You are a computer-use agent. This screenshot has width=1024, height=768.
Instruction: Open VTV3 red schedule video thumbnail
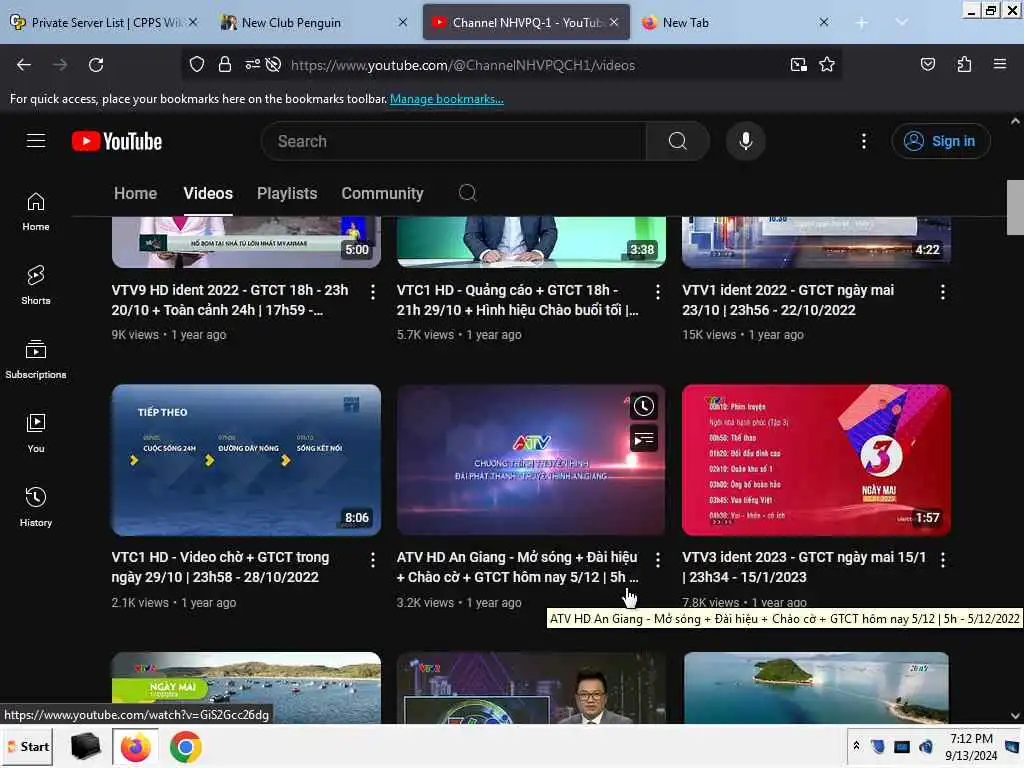pyautogui.click(x=816, y=460)
